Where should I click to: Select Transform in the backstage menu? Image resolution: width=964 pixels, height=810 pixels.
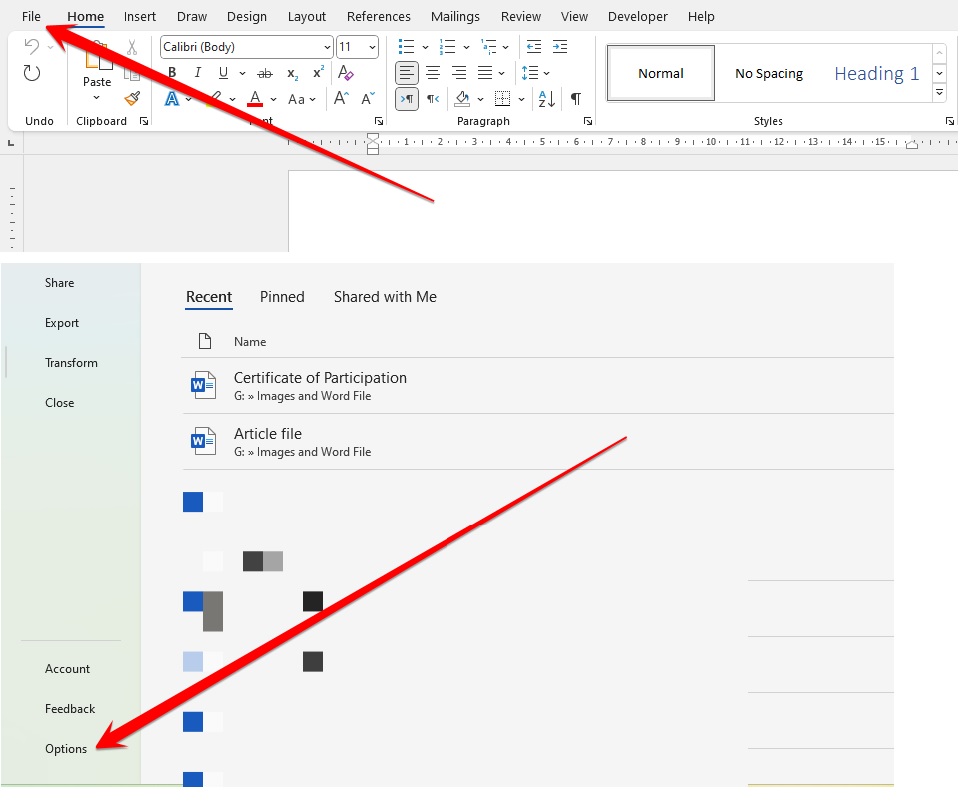(71, 363)
